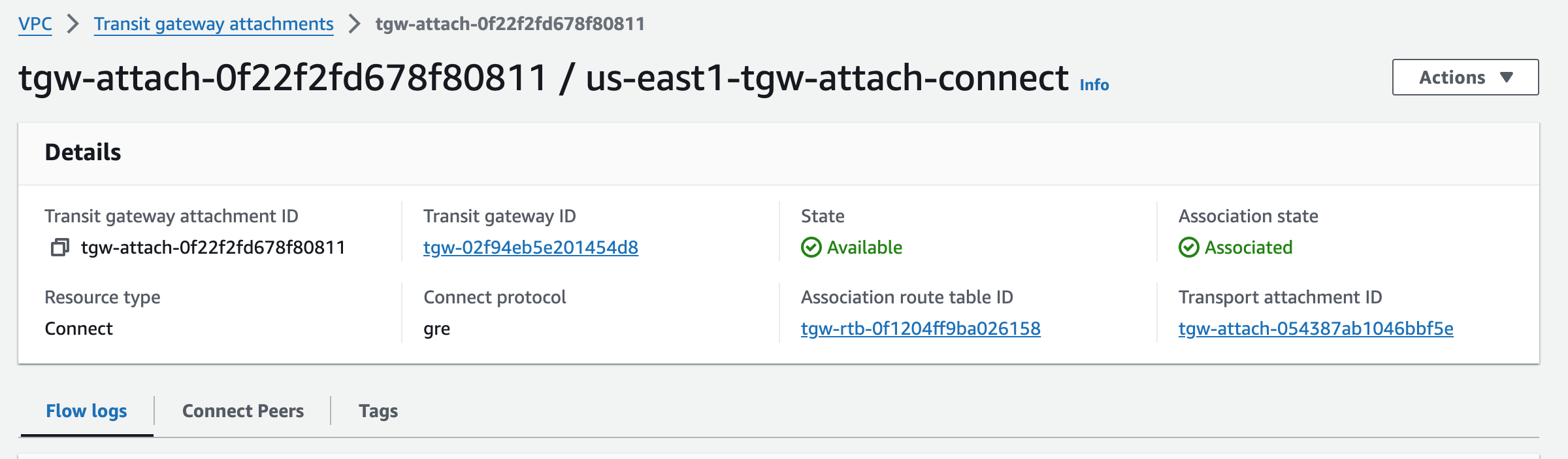Open the Connect Peers tab
Viewport: 1568px width, 459px height.
coord(243,411)
